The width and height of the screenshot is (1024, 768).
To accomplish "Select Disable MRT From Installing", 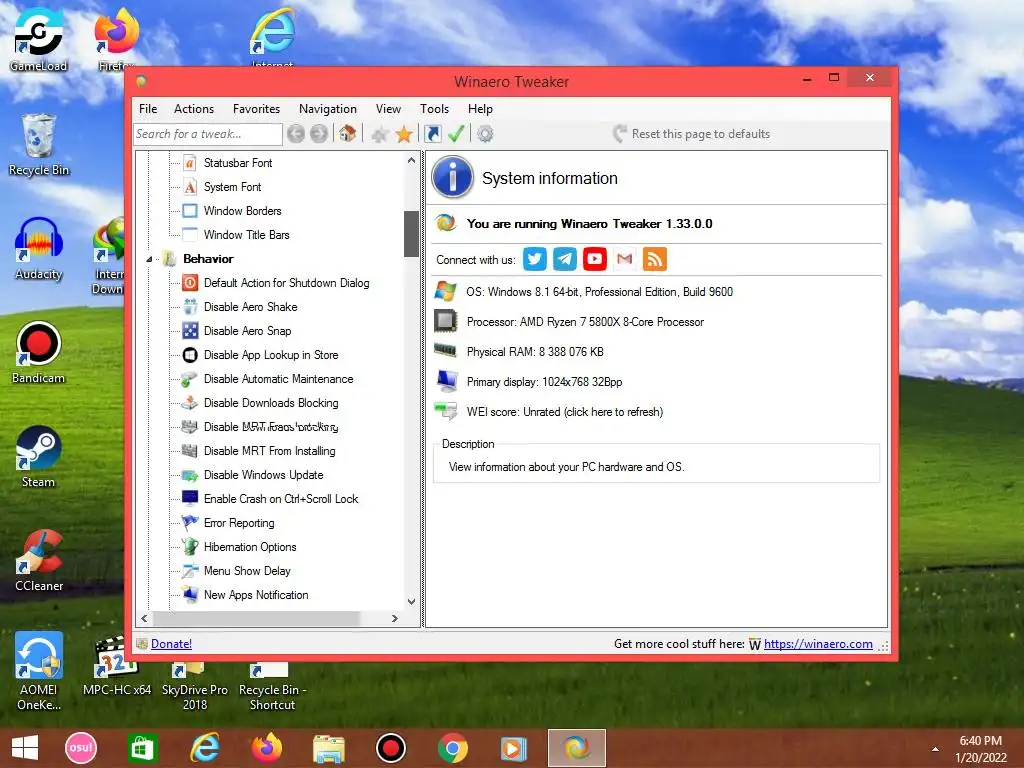I will click(269, 451).
